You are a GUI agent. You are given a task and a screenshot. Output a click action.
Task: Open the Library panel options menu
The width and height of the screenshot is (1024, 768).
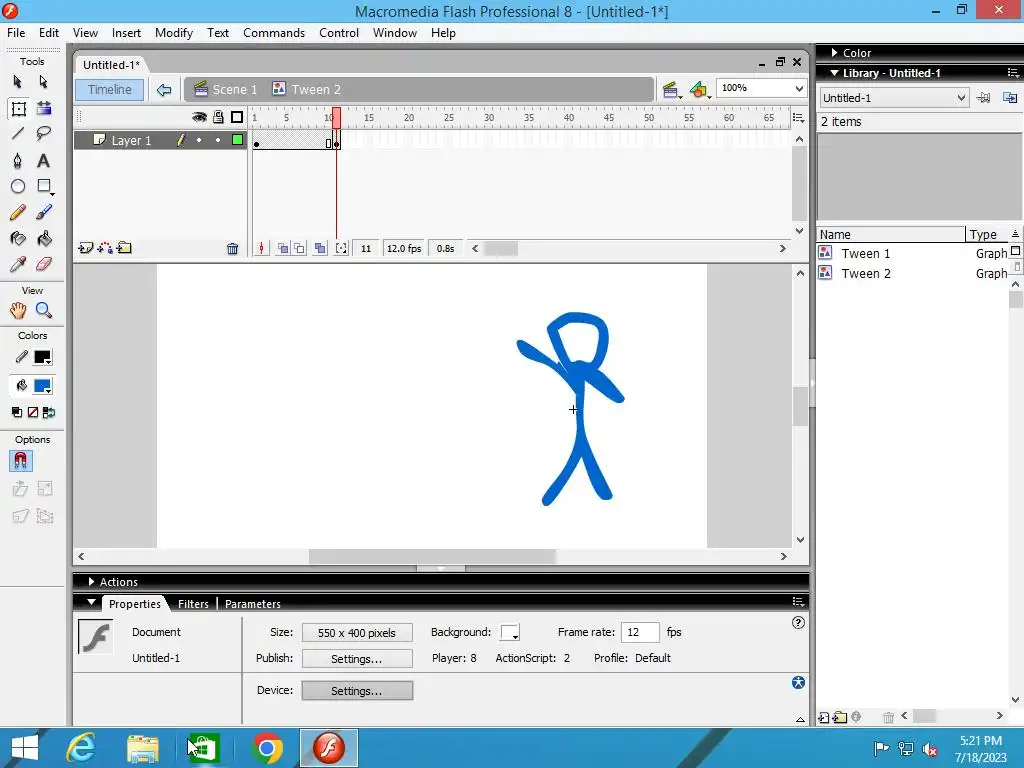click(1013, 73)
